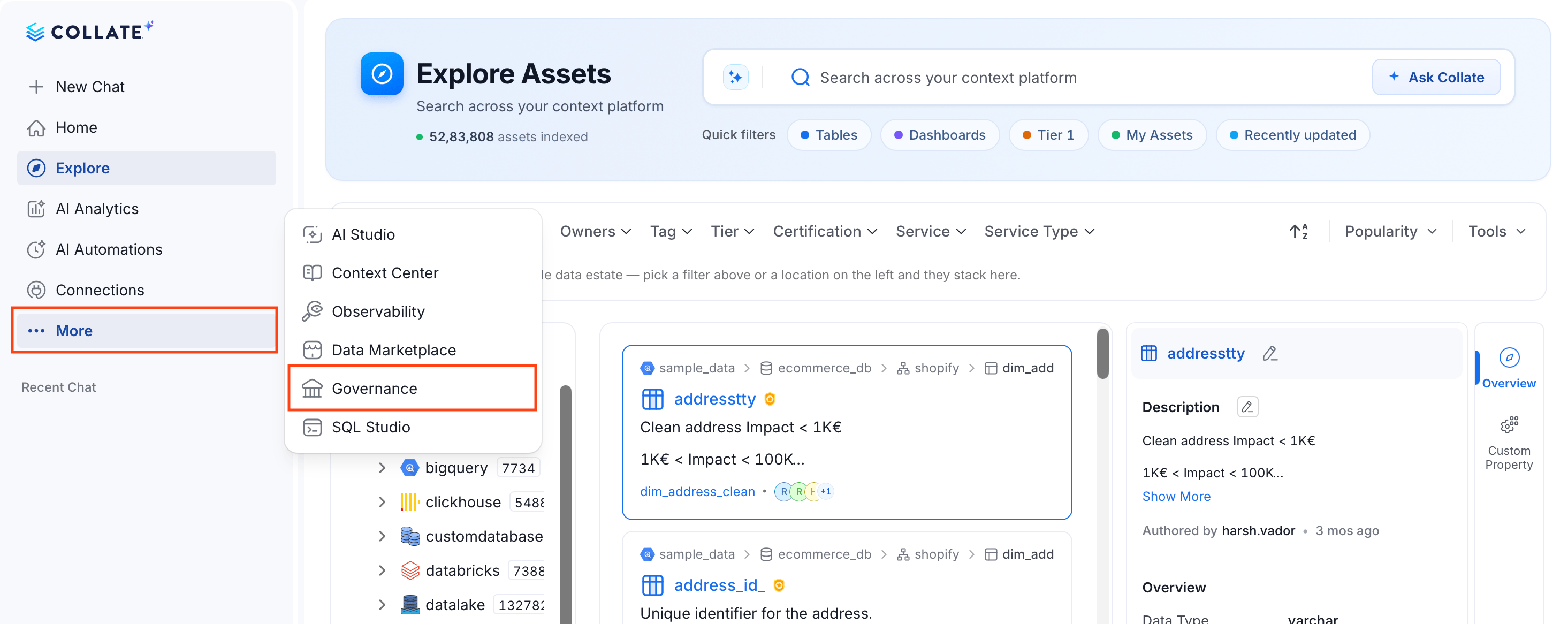
Task: Expand the clickhouse tree node
Action: click(x=382, y=501)
